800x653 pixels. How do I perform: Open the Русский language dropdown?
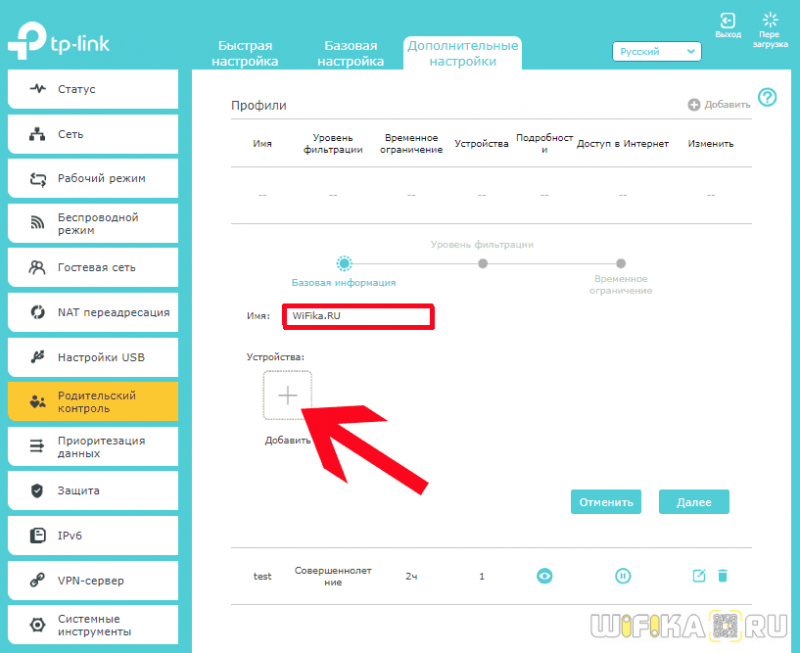pyautogui.click(x=657, y=52)
